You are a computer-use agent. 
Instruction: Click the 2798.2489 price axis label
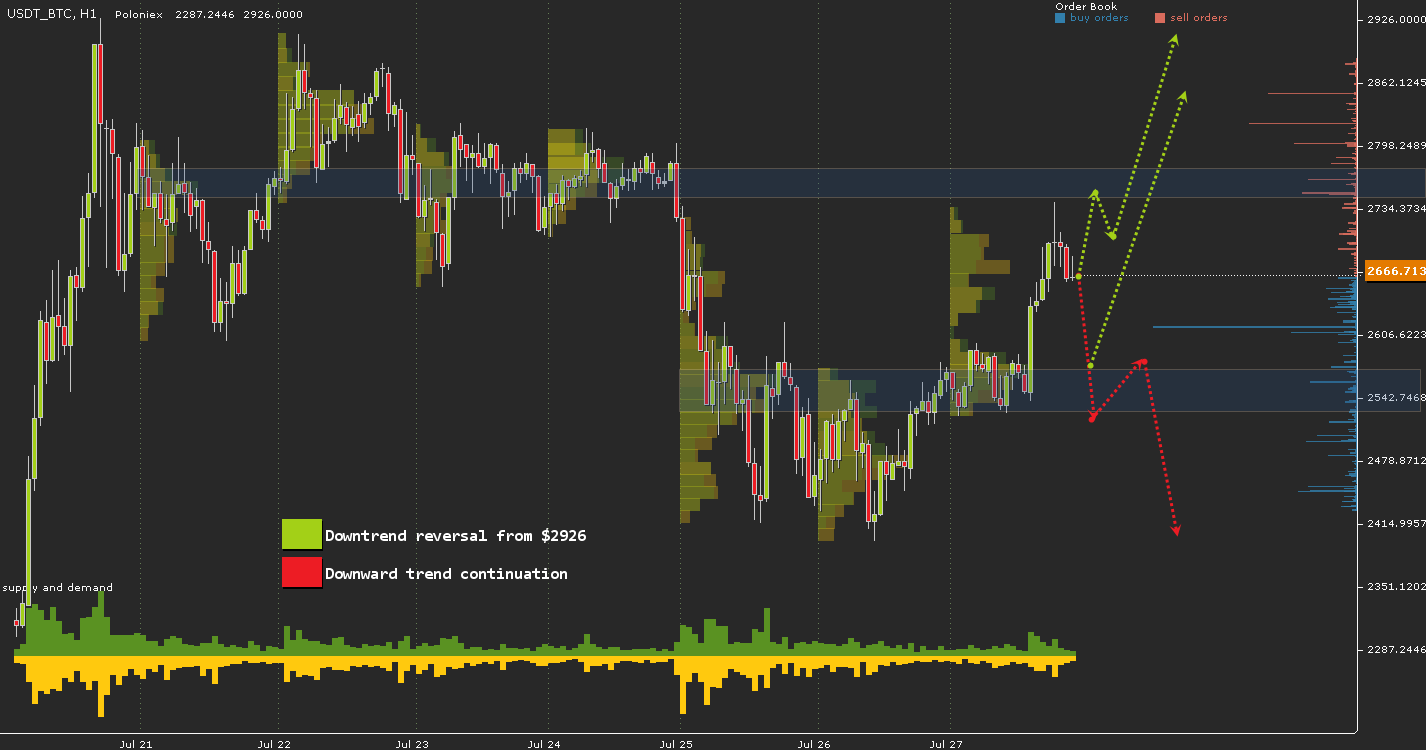point(1395,145)
